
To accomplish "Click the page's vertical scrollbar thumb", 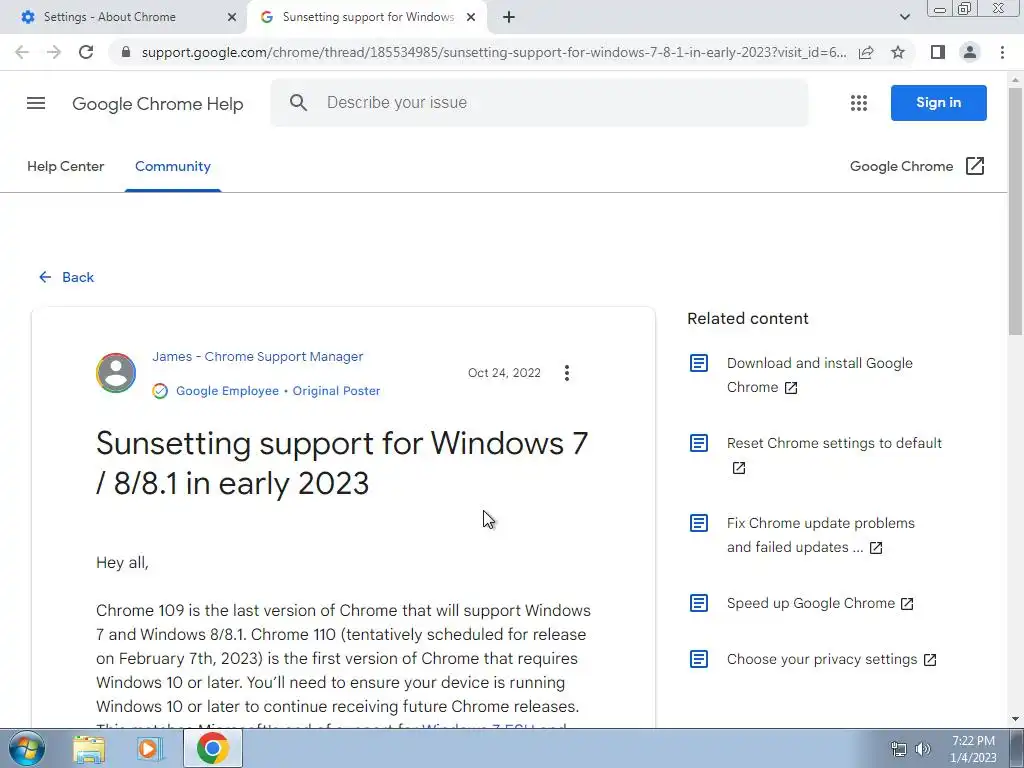I will [1016, 212].
